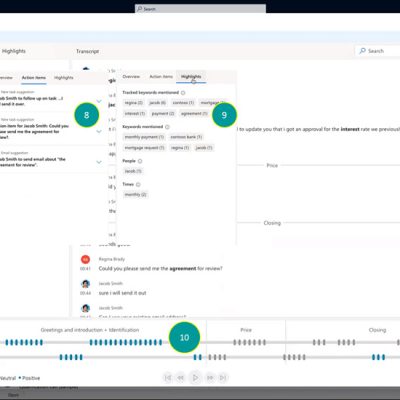Click Jacob Smith avatar beside 'sure i will send it out'
The image size is (400, 400).
85,284
